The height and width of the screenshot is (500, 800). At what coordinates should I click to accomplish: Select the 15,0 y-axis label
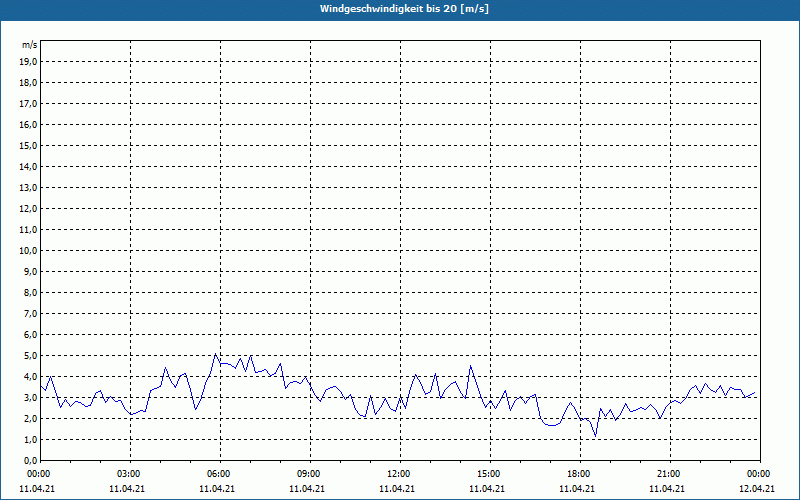tap(28, 145)
